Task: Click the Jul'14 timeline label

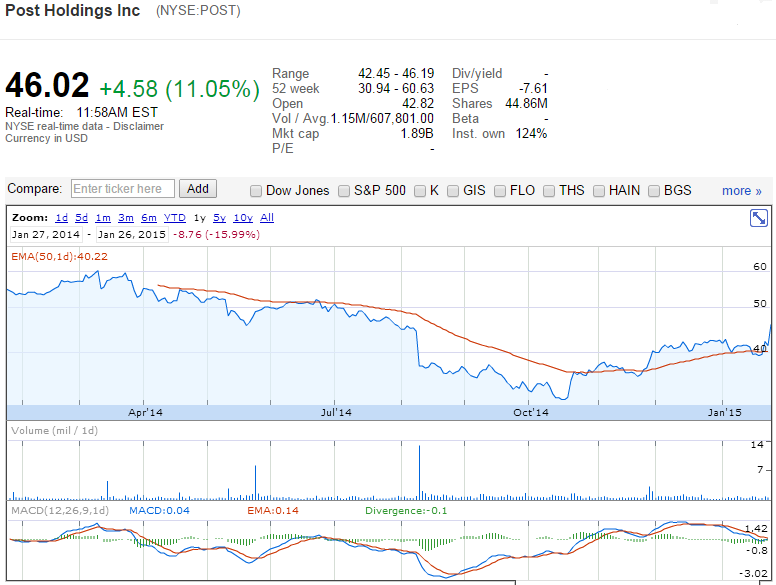Action: [x=336, y=412]
